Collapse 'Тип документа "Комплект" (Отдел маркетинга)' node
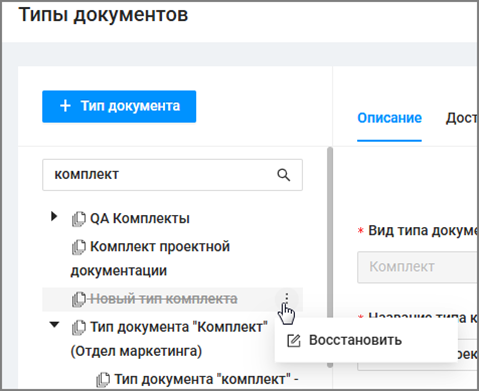Viewport: 479px width, 391px height. [x=54, y=324]
